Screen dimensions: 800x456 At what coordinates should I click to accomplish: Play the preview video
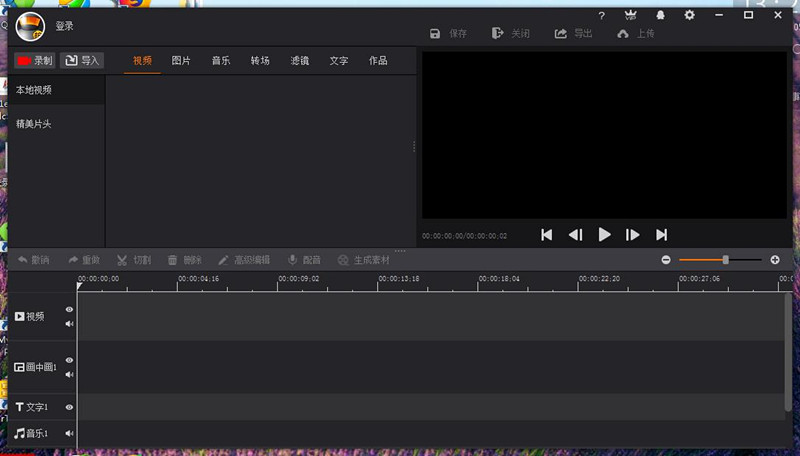(605, 235)
